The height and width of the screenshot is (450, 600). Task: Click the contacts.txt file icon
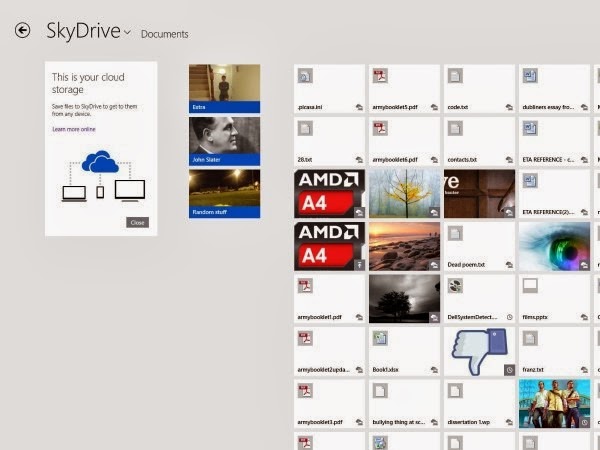click(x=455, y=128)
